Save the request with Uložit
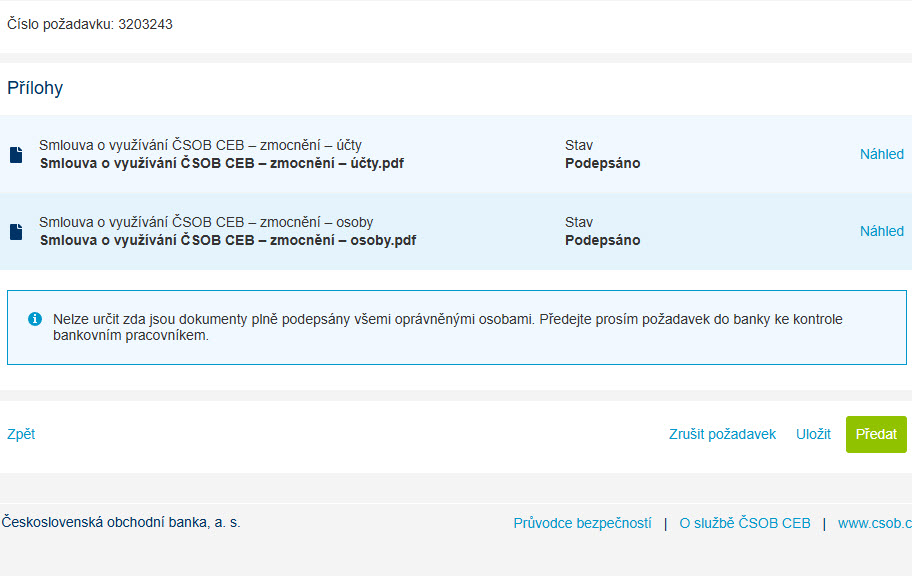Screen dimensions: 912x576 [813, 434]
